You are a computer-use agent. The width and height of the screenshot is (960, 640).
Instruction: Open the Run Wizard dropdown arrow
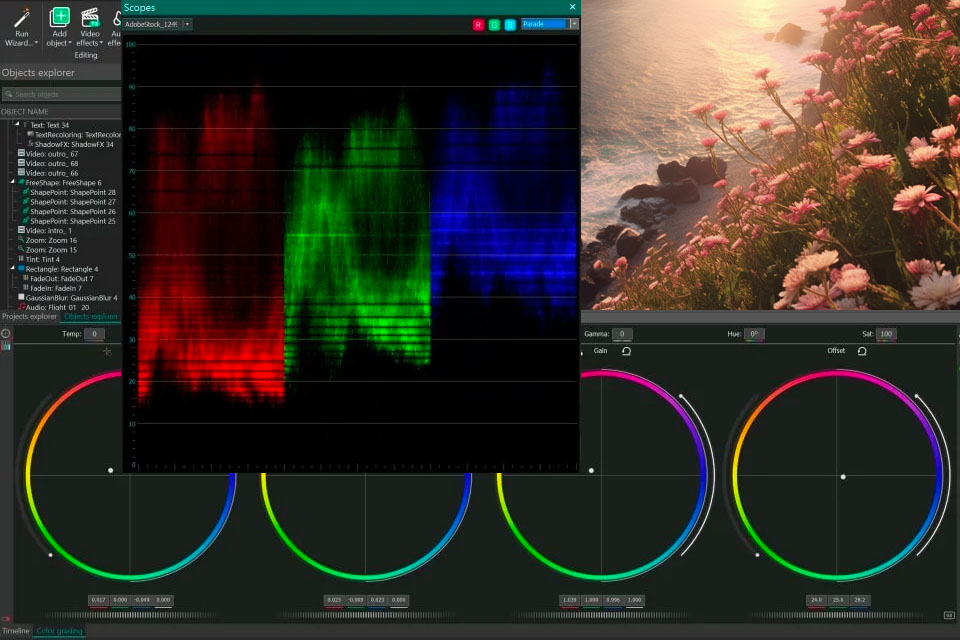pyautogui.click(x=36, y=43)
